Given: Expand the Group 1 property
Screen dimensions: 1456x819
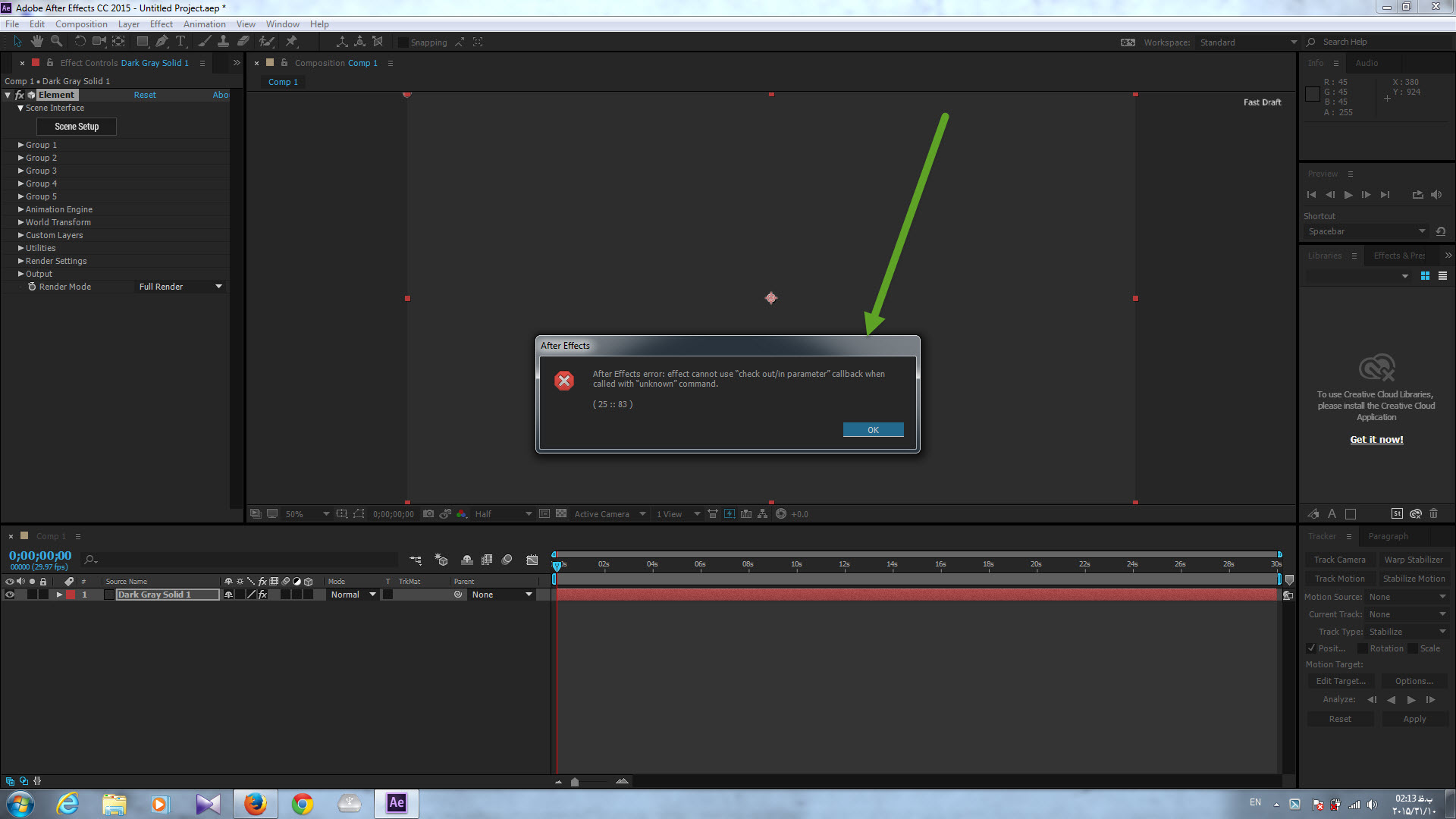Looking at the screenshot, I should [21, 145].
